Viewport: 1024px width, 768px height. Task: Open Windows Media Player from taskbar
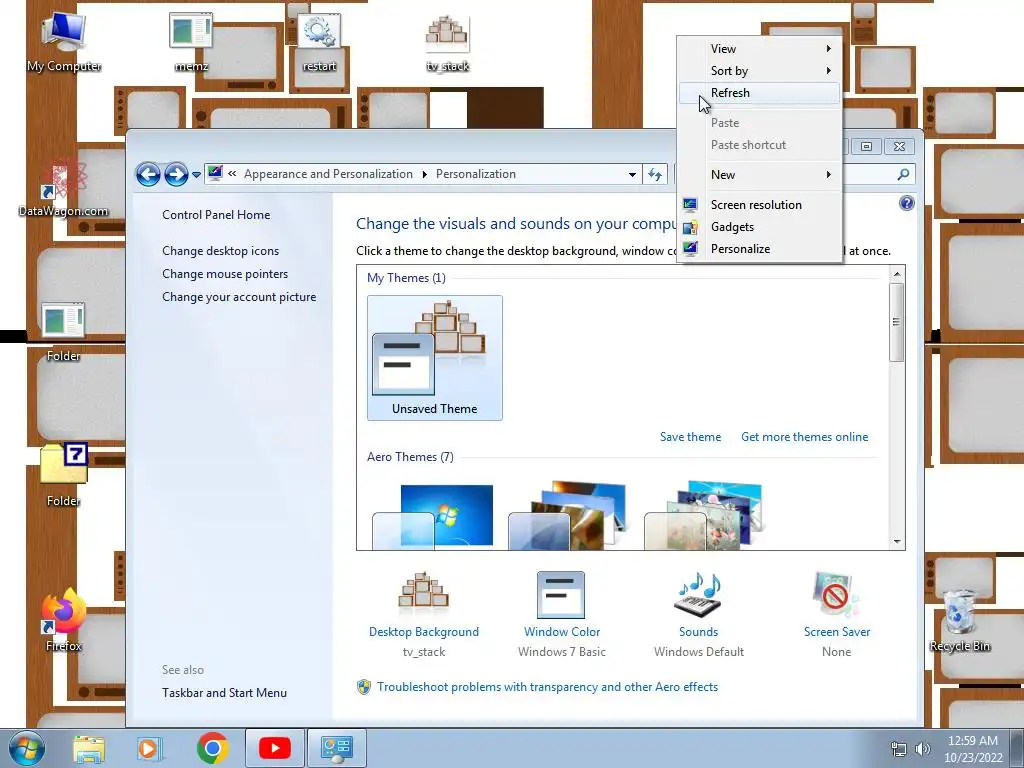(x=149, y=748)
